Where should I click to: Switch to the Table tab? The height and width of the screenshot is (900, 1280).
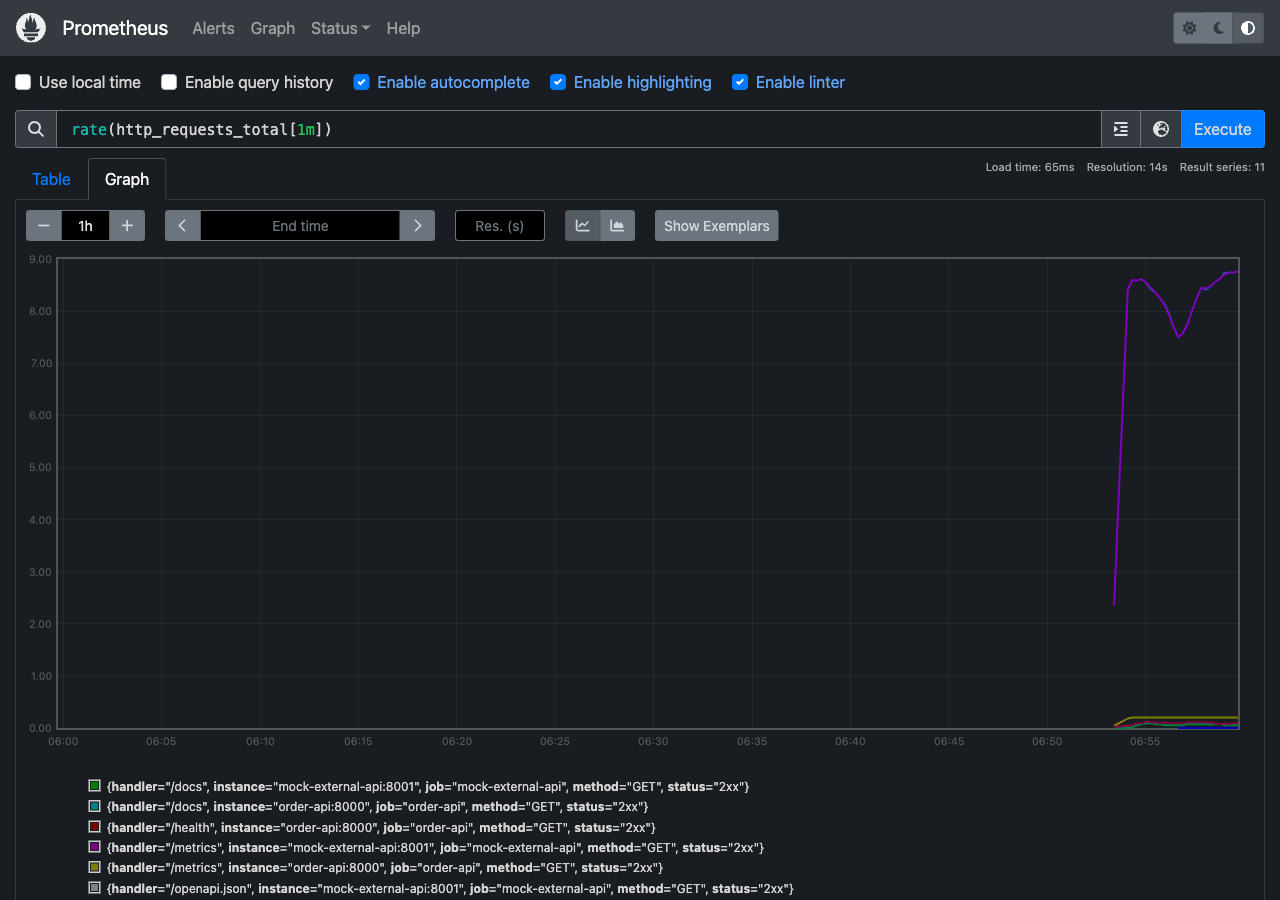coord(51,179)
